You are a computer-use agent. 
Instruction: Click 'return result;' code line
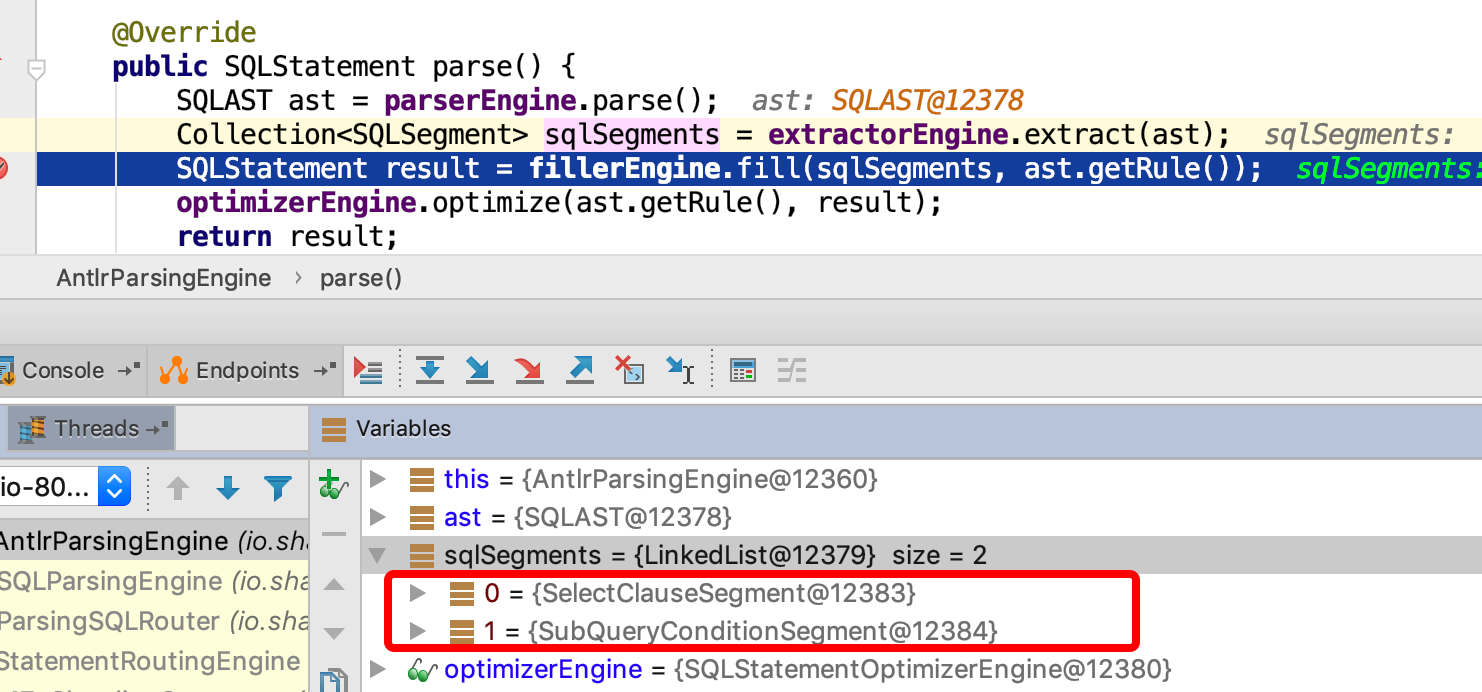pyautogui.click(x=287, y=237)
